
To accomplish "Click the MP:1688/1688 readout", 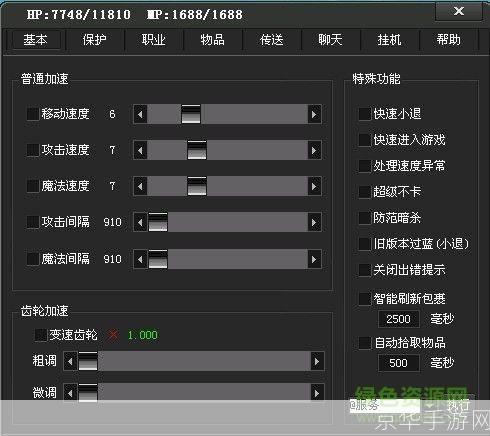I will click(x=195, y=15).
